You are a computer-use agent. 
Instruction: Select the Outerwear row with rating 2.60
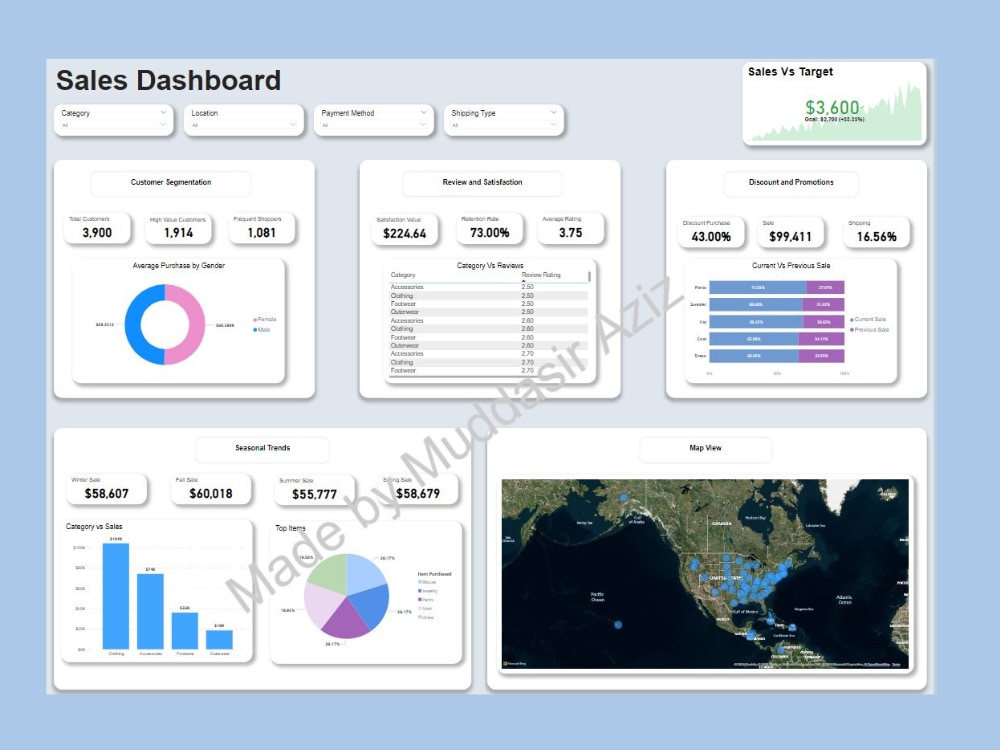(x=489, y=346)
